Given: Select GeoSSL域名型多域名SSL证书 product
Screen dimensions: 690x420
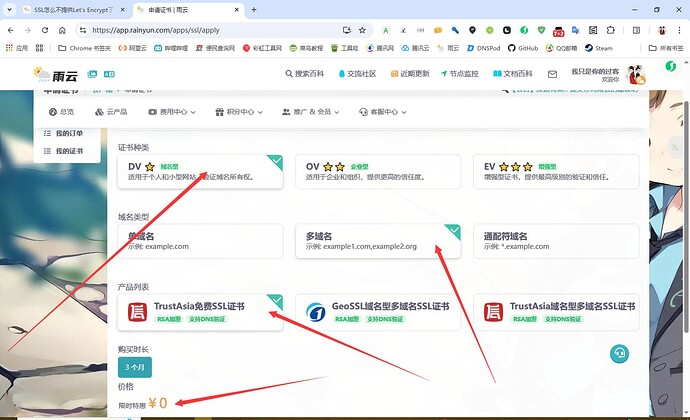Looking at the screenshot, I should click(378, 312).
